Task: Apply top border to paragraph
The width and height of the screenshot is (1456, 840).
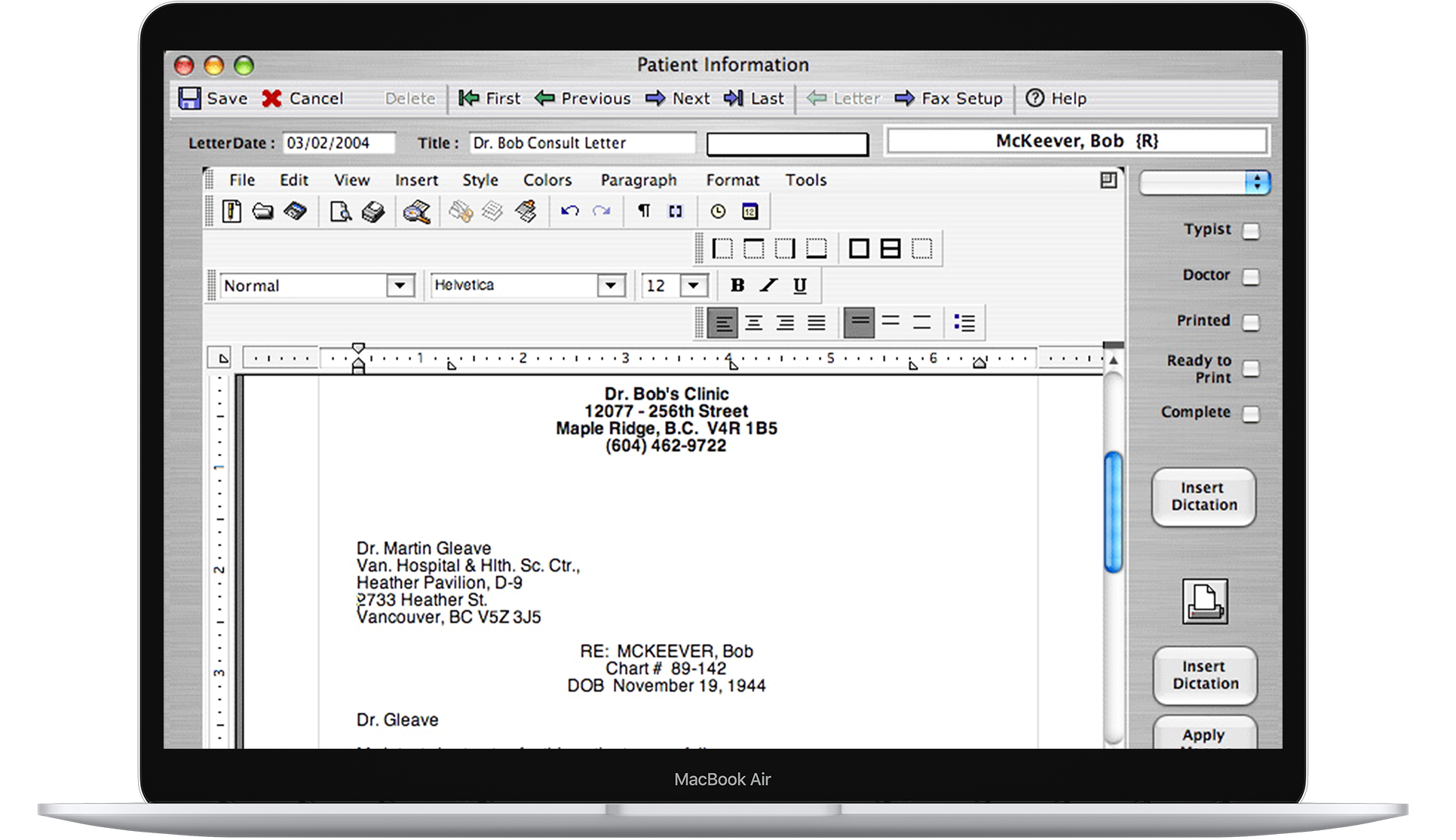Action: click(753, 249)
